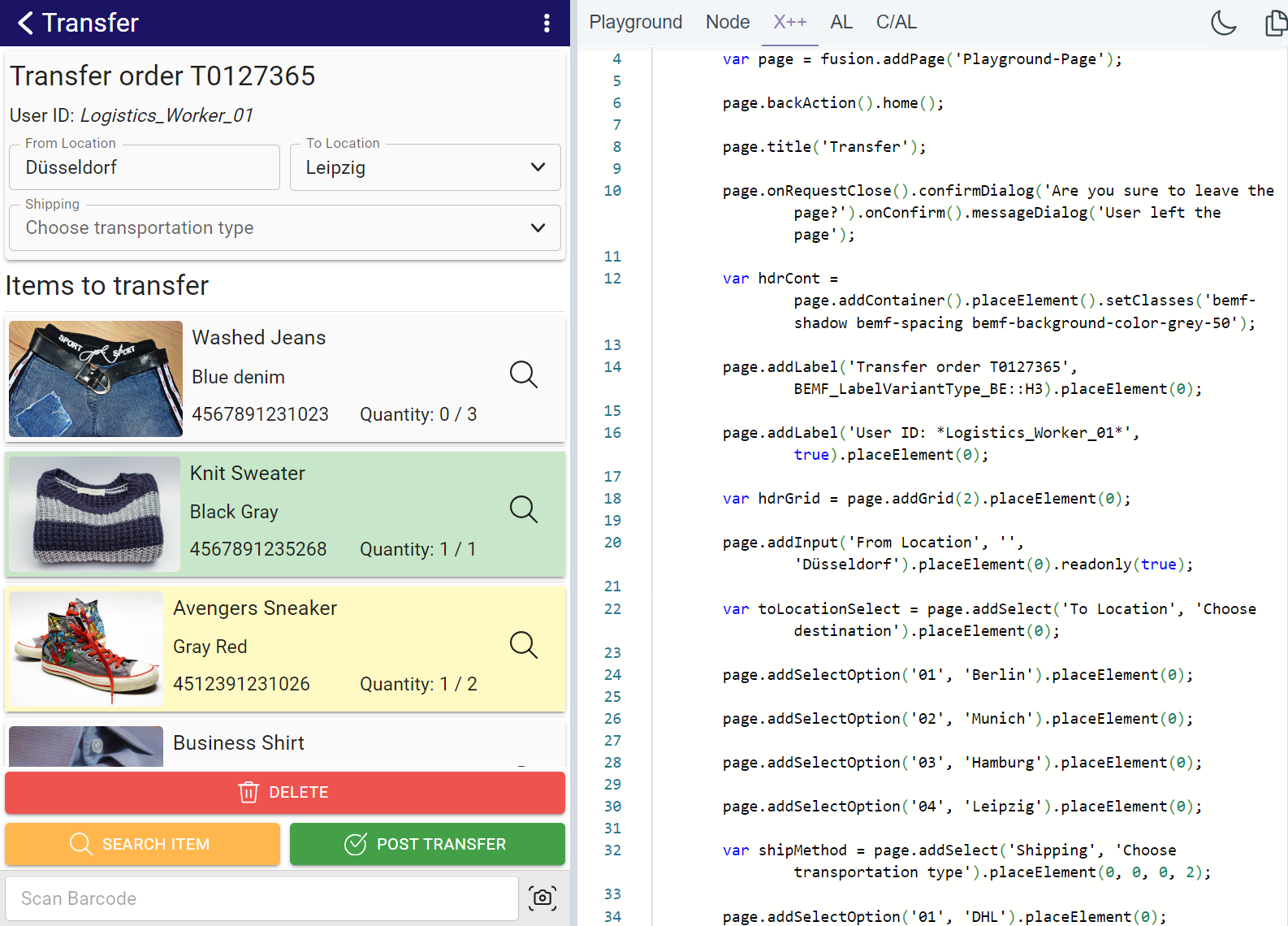Click code line var hdrGrid addGrid(2)
Image resolution: width=1288 pixels, height=926 pixels.
tap(927, 498)
